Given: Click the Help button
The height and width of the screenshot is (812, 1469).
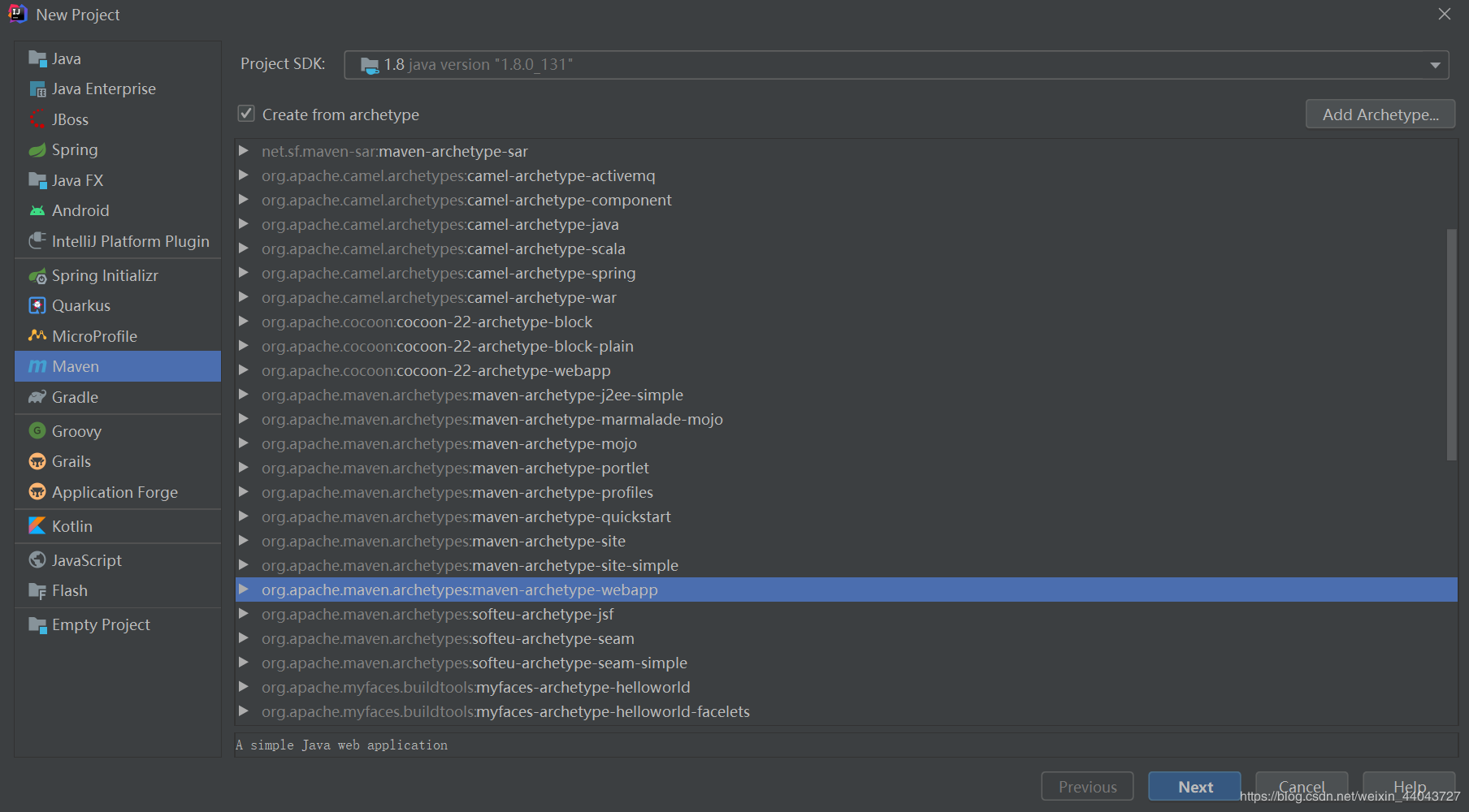Looking at the screenshot, I should (x=1409, y=786).
